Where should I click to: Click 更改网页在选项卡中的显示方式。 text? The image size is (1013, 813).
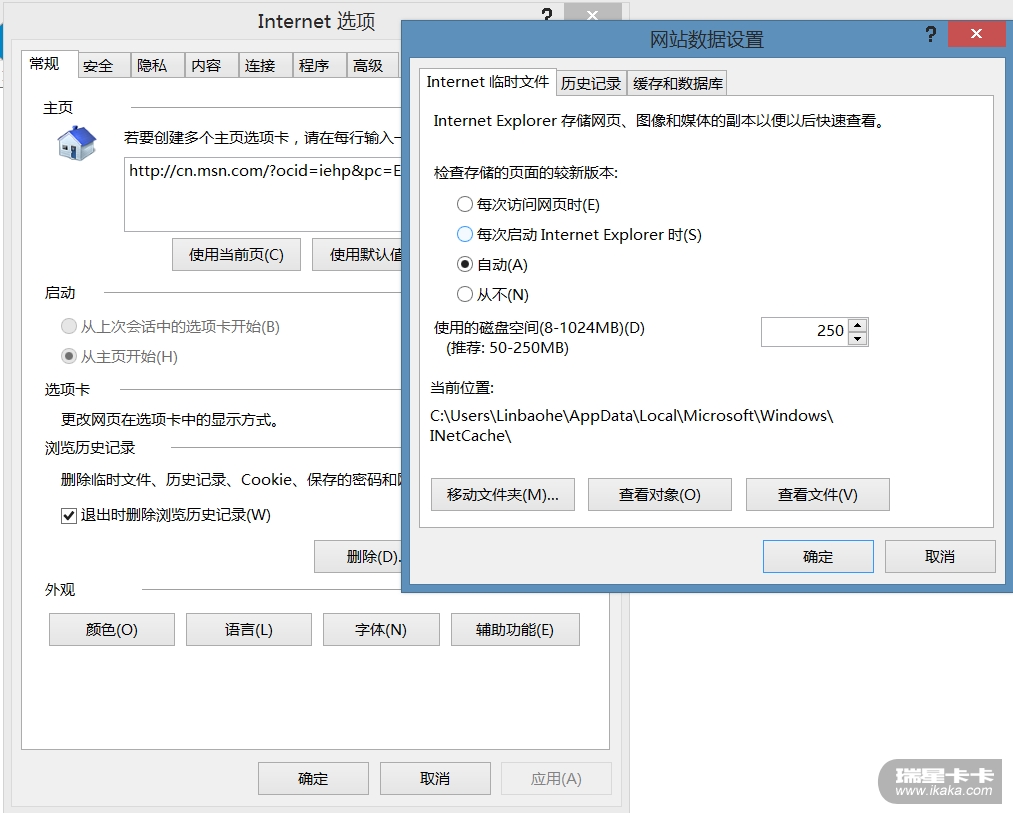[x=172, y=420]
